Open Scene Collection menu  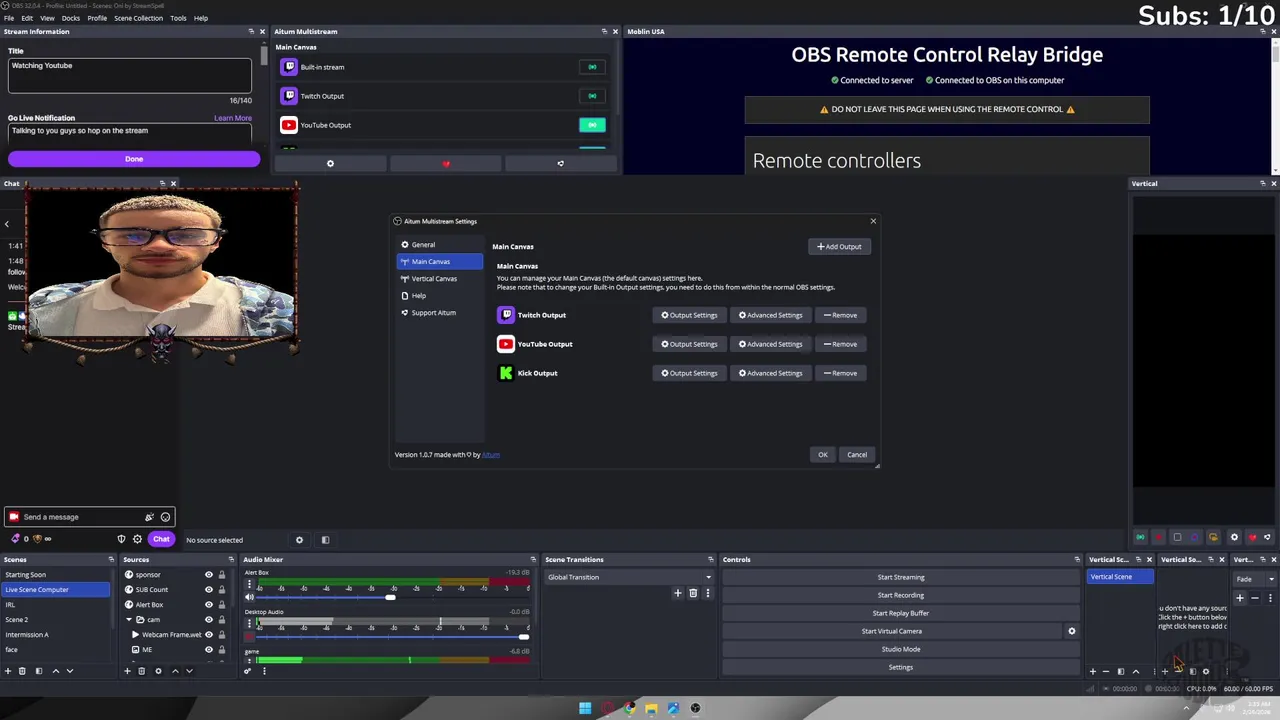[138, 18]
